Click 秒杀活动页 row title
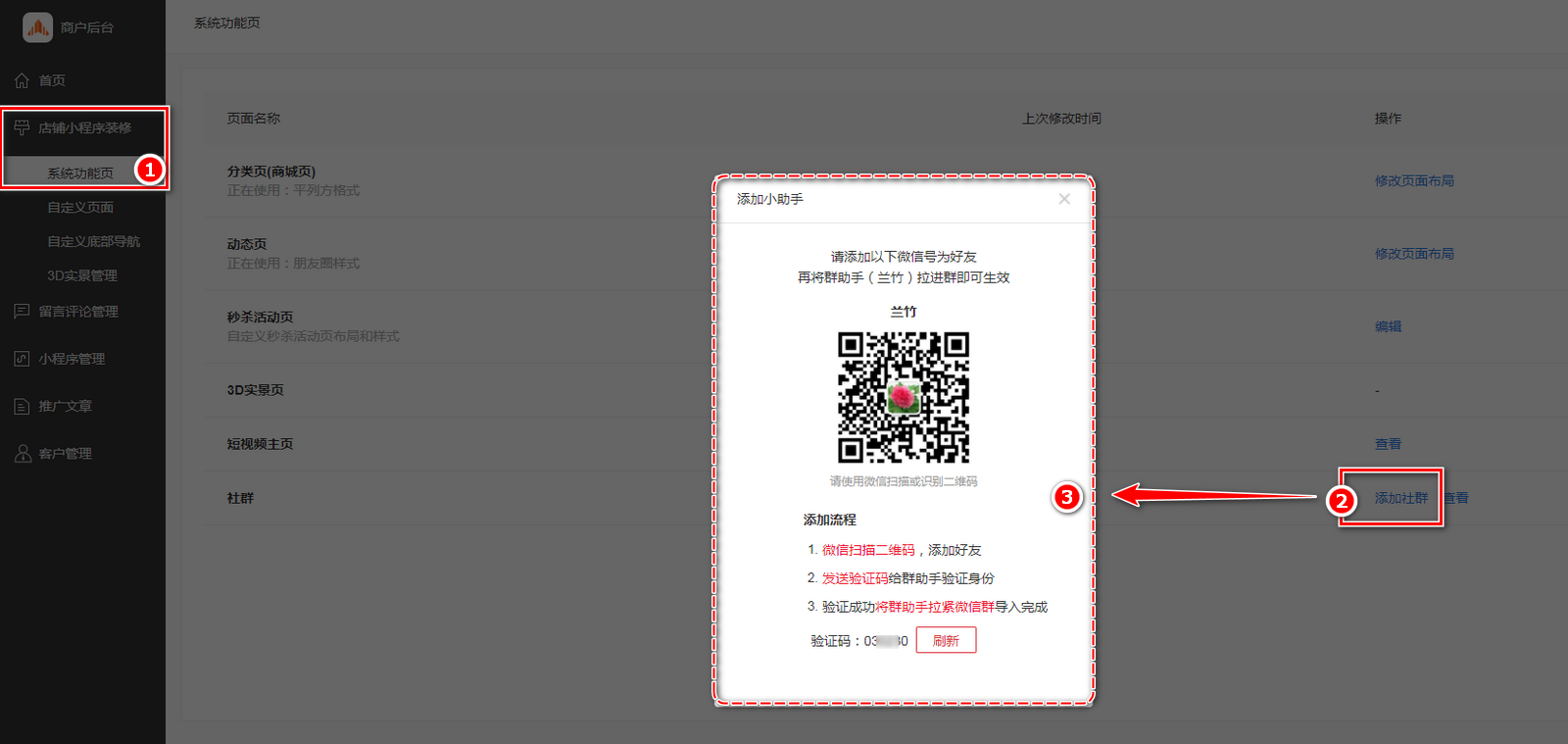 click(260, 318)
